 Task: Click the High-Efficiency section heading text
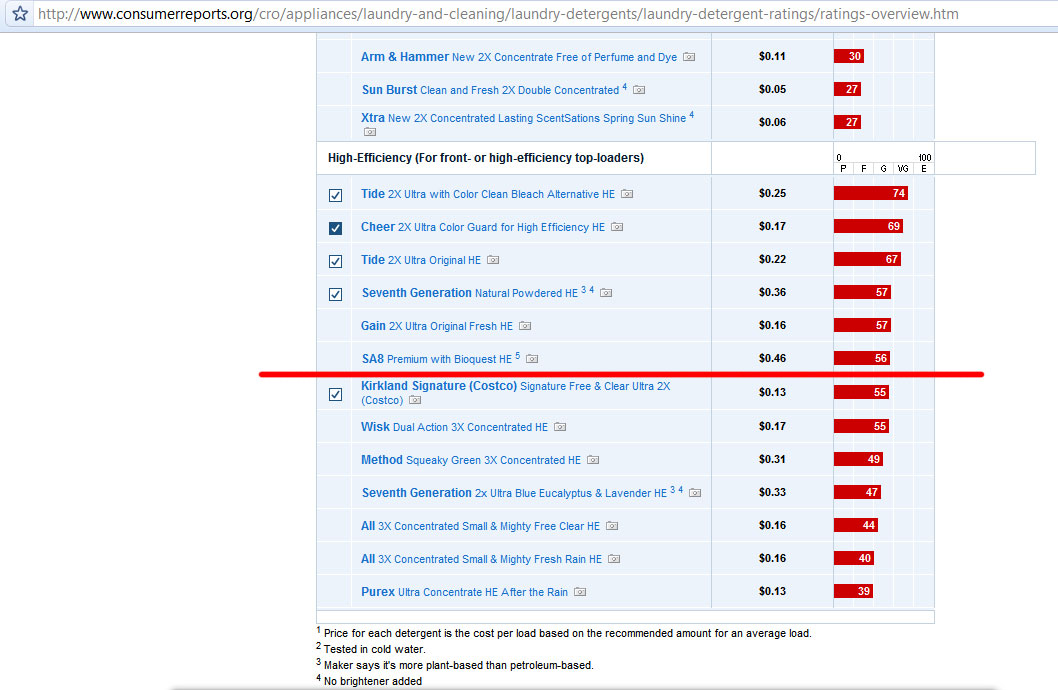486,158
